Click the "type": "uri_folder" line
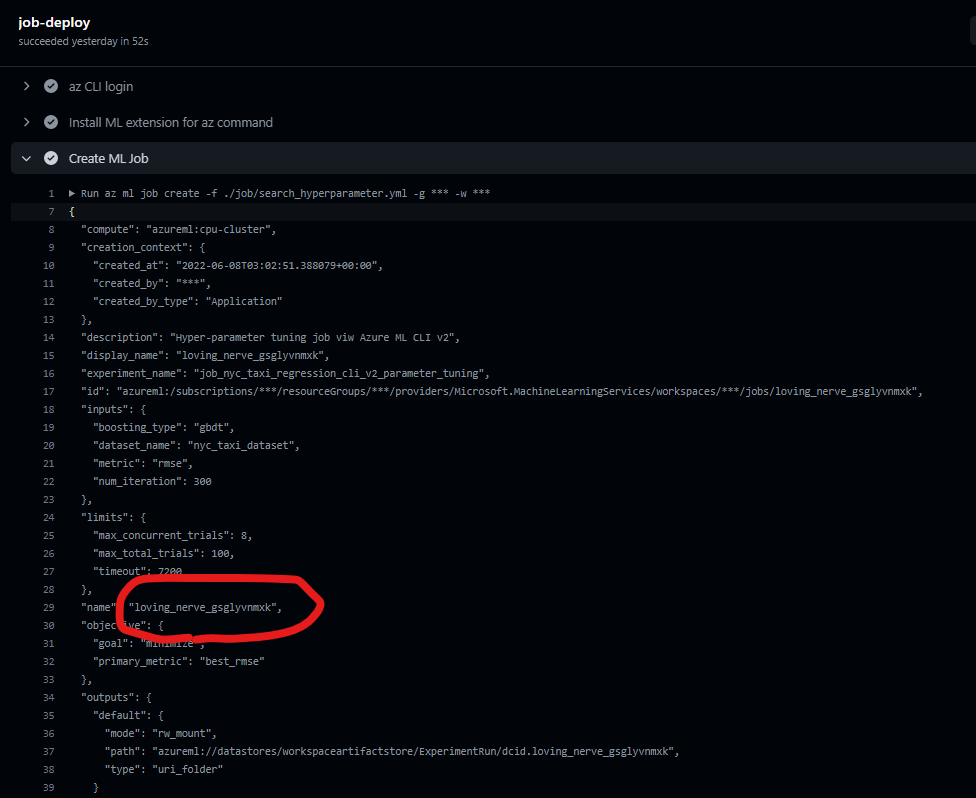976x798 pixels. (x=164, y=770)
